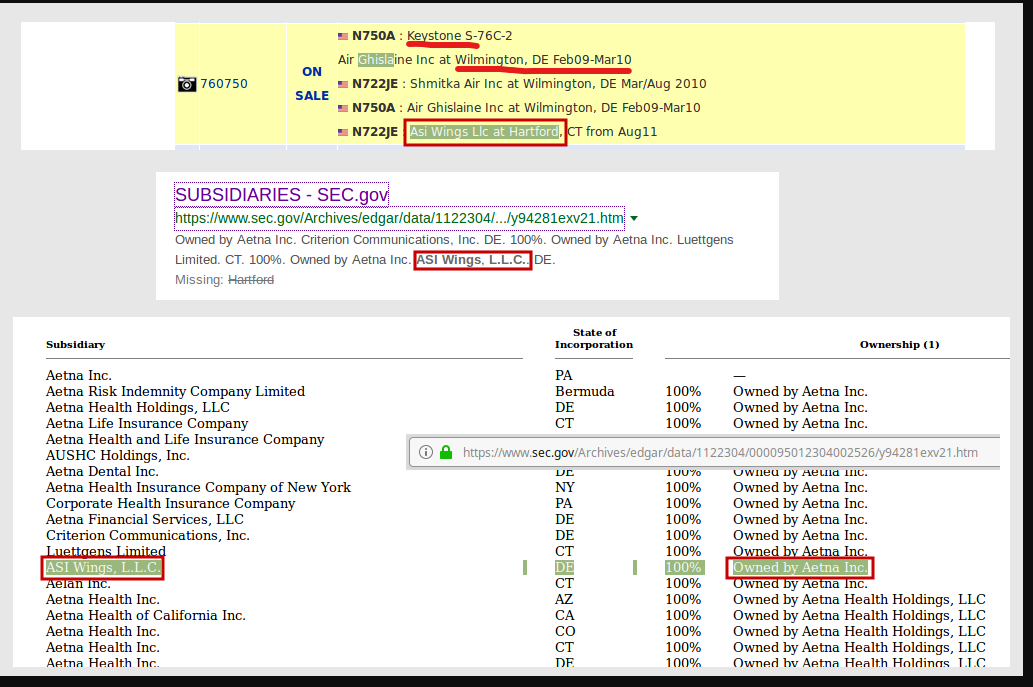Click the Subsidiary column header
Screen dimensions: 1033x687
(75, 345)
